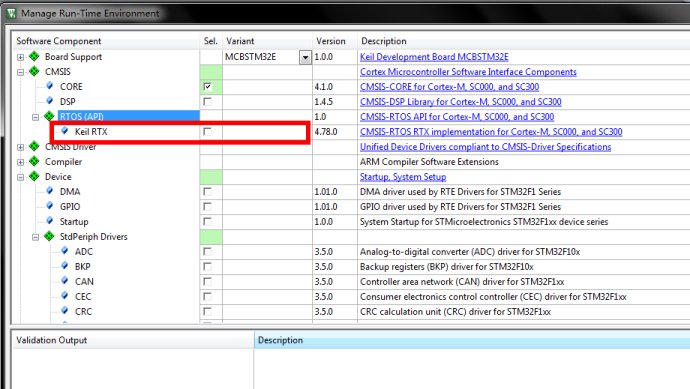
Task: Check the ADC driver checkbox
Action: pos(207,251)
